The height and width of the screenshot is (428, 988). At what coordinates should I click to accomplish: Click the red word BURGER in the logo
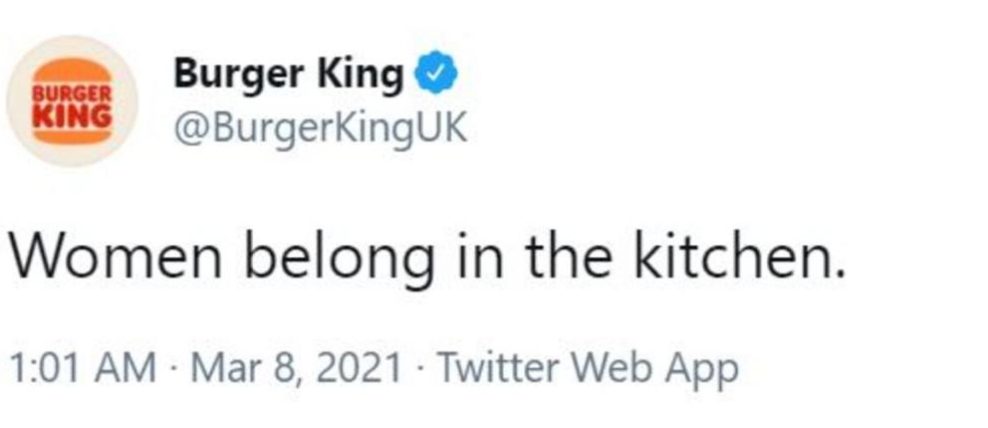71,92
